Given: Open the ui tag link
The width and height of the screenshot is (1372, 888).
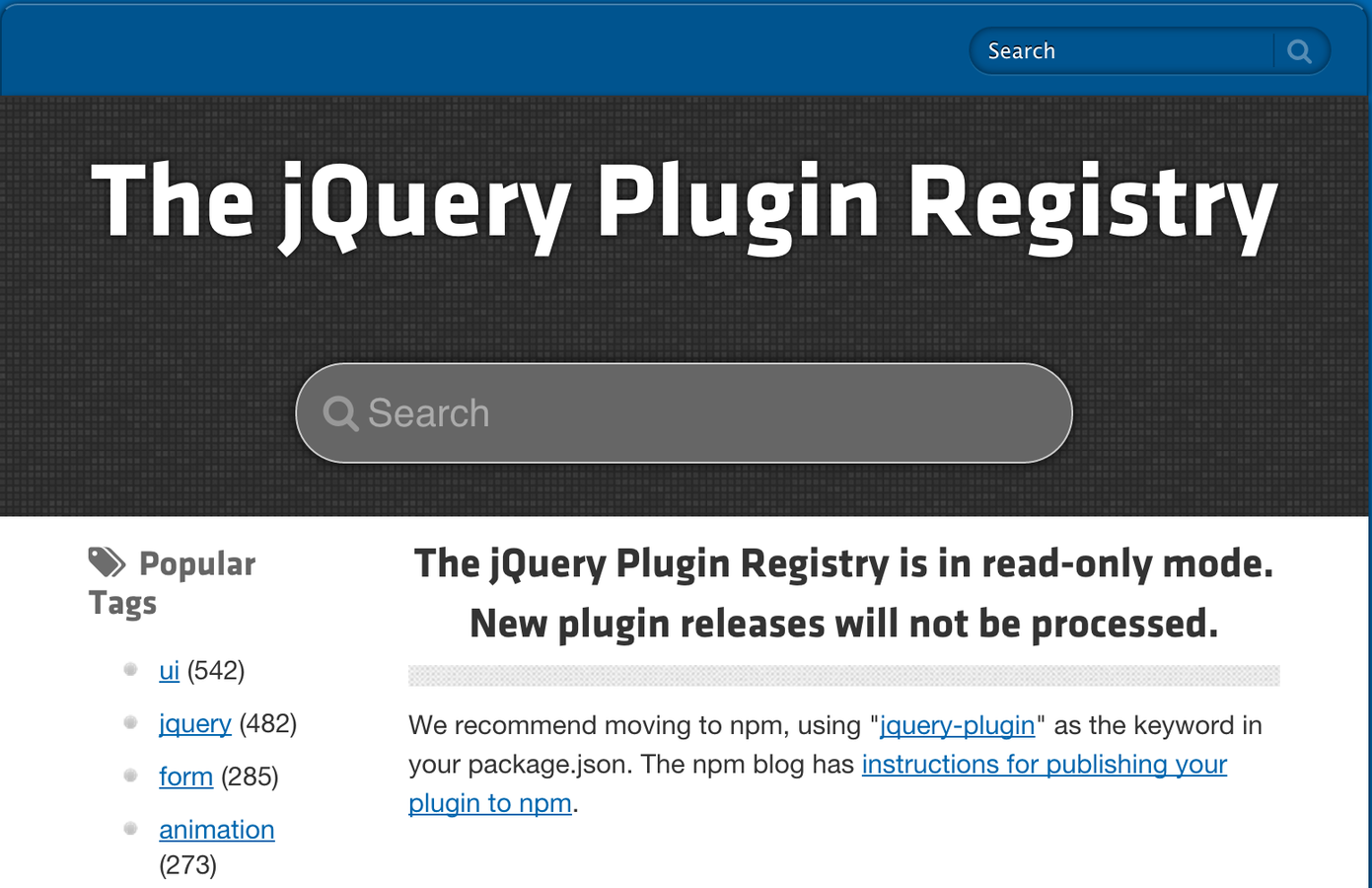Looking at the screenshot, I should pyautogui.click(x=170, y=671).
